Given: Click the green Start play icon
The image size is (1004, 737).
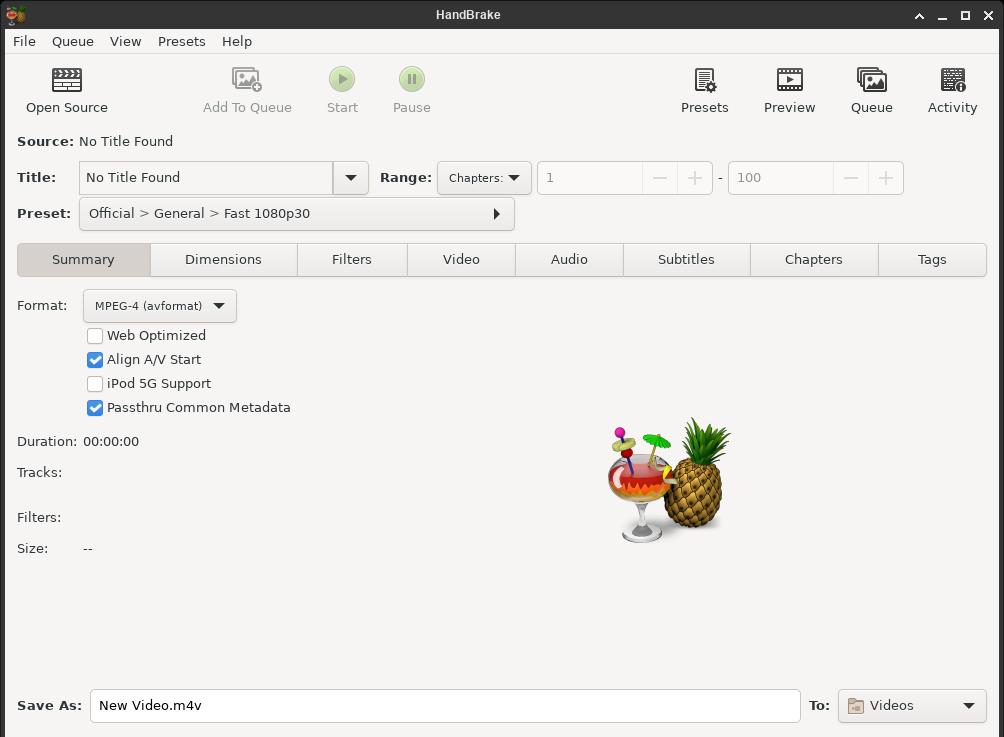Looking at the screenshot, I should point(342,79).
